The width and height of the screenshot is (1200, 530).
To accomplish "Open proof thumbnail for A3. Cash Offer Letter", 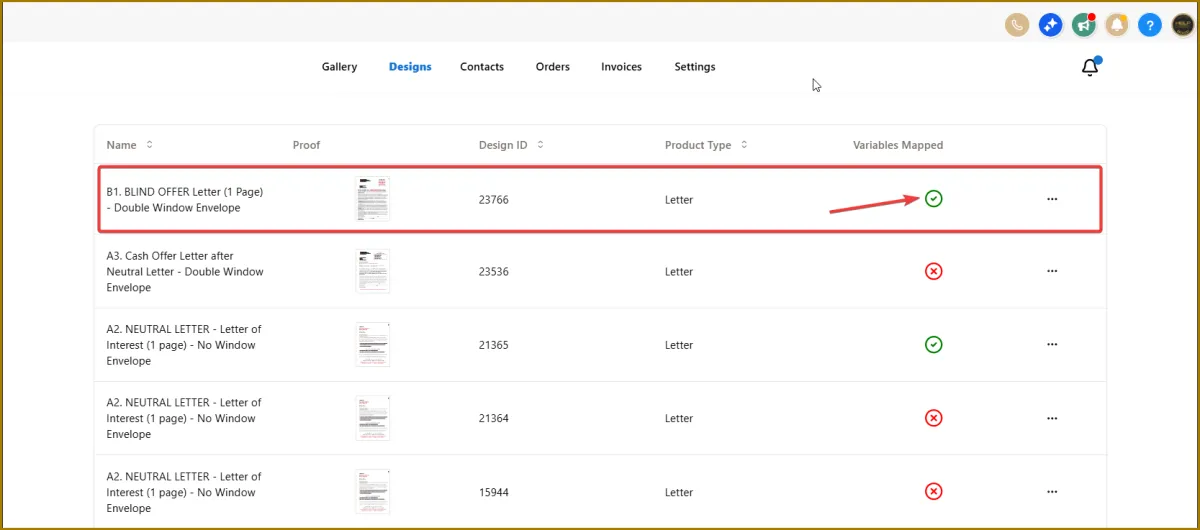I will point(373,271).
